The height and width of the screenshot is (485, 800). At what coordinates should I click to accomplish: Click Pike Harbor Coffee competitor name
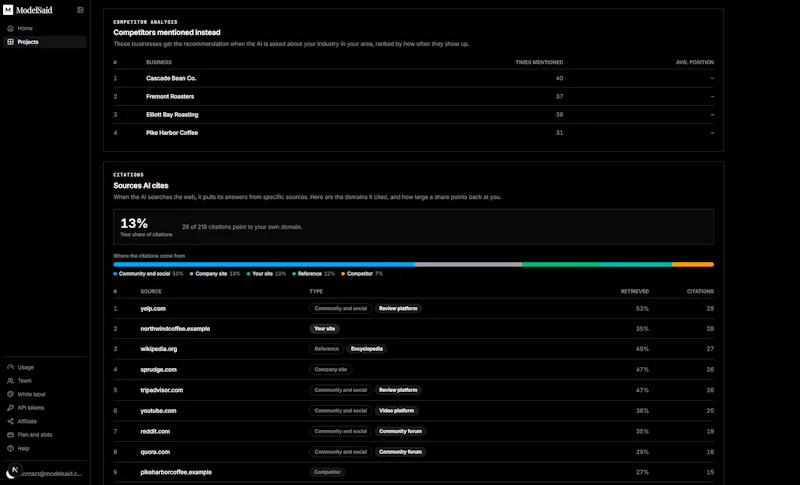pyautogui.click(x=172, y=133)
